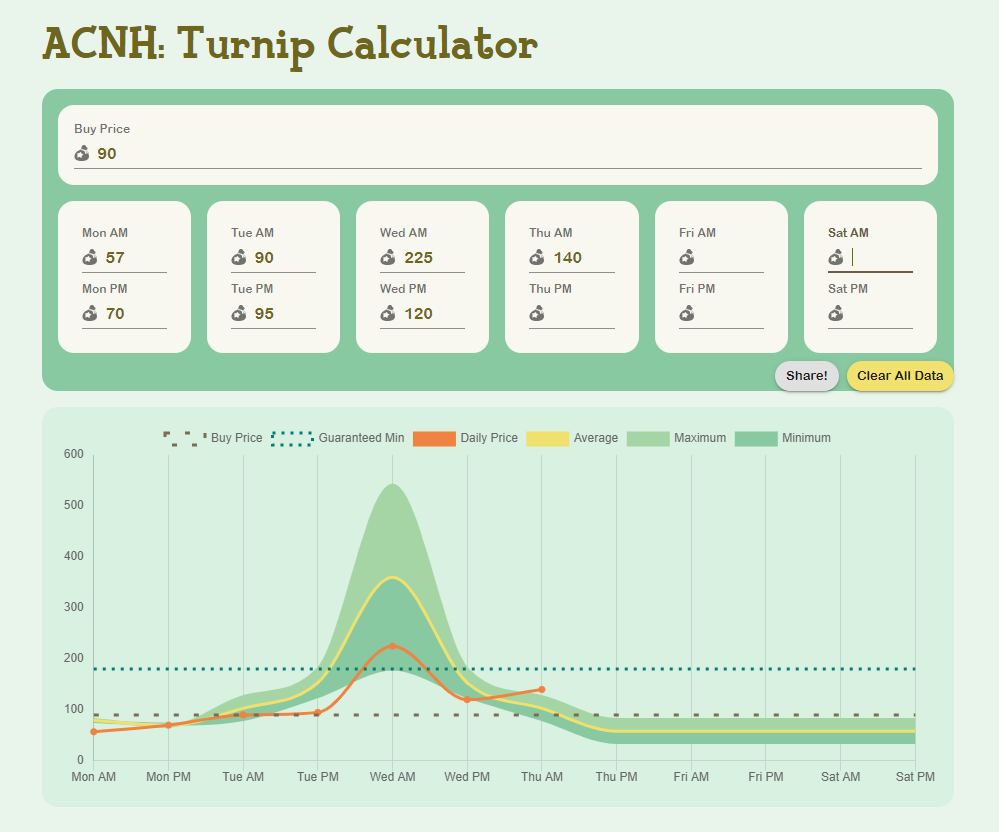Click the yellow Average legend swatch
Image resolution: width=999 pixels, height=832 pixels.
[x=541, y=438]
